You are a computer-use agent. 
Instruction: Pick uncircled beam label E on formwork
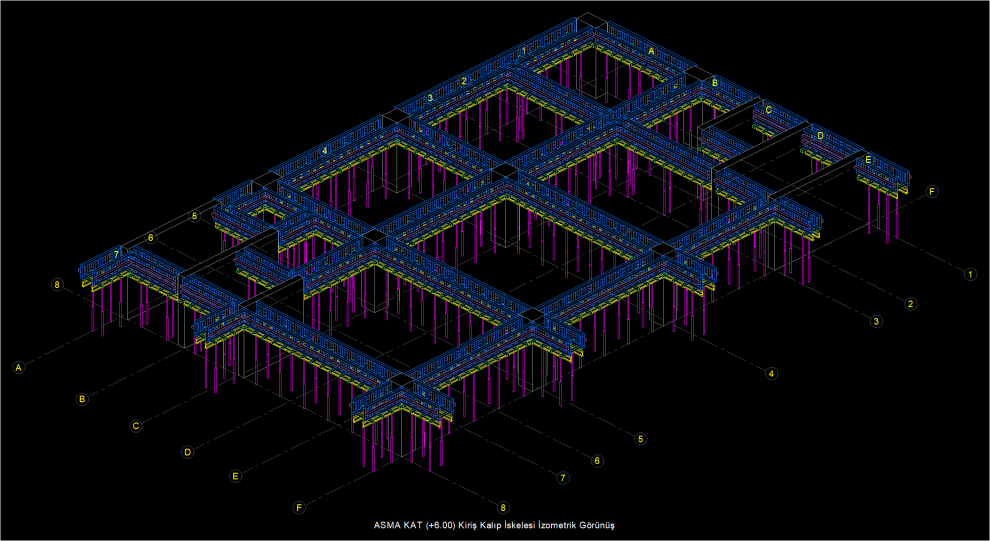coord(868,160)
